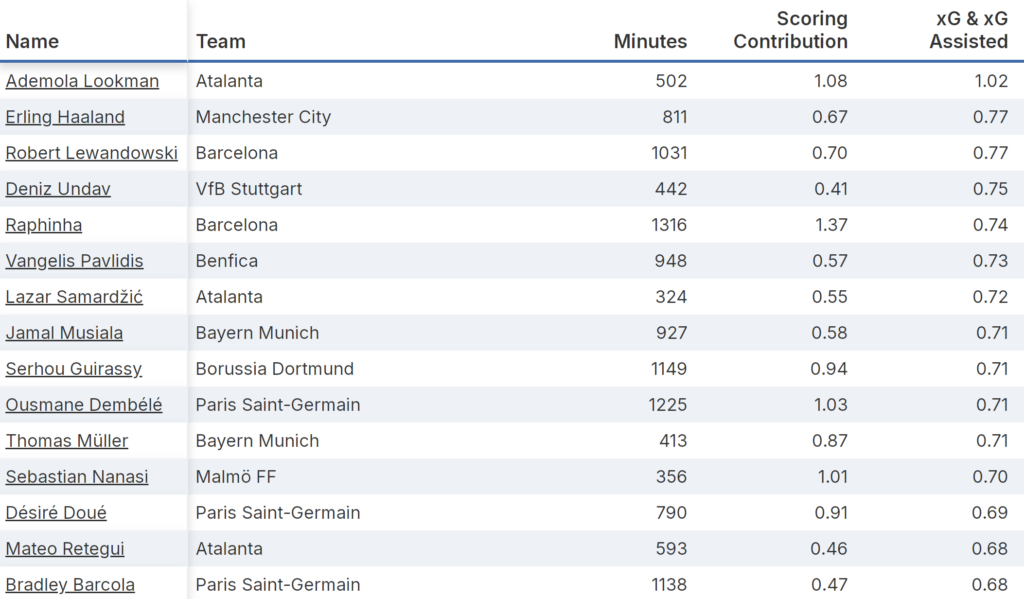Open Lazar Samardžić's player page

point(74,297)
